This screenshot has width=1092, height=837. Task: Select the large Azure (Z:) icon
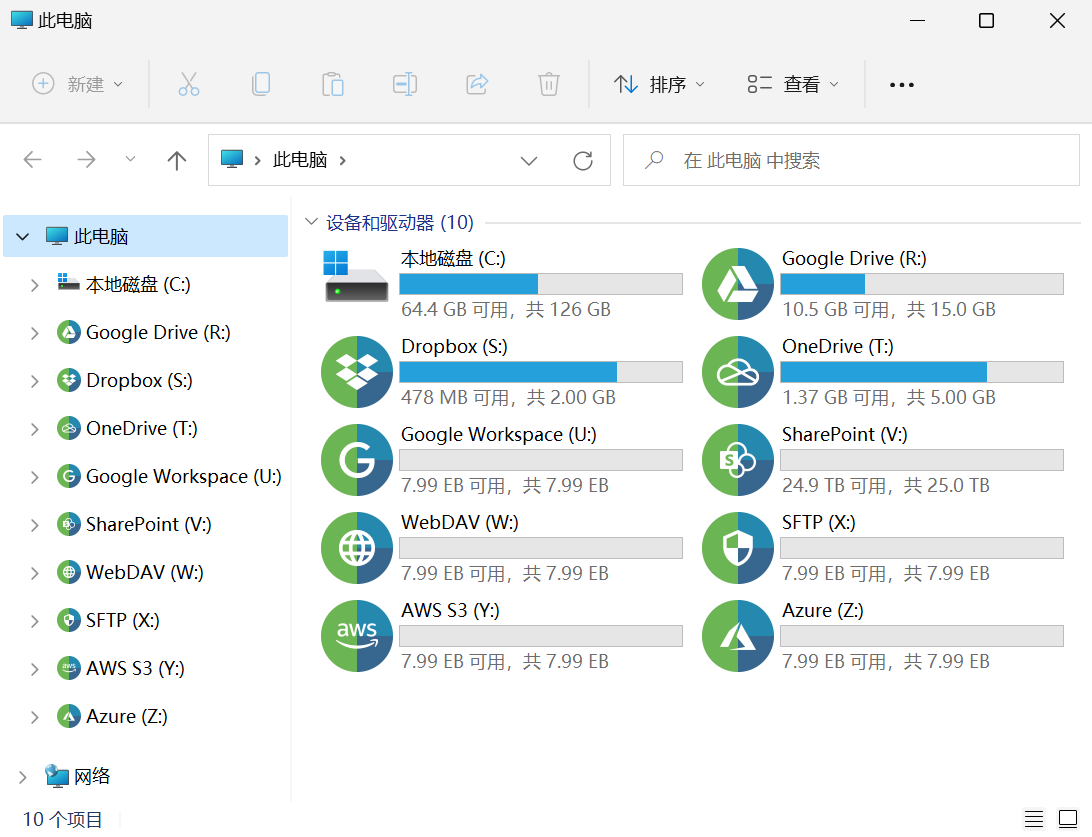pyautogui.click(x=738, y=636)
